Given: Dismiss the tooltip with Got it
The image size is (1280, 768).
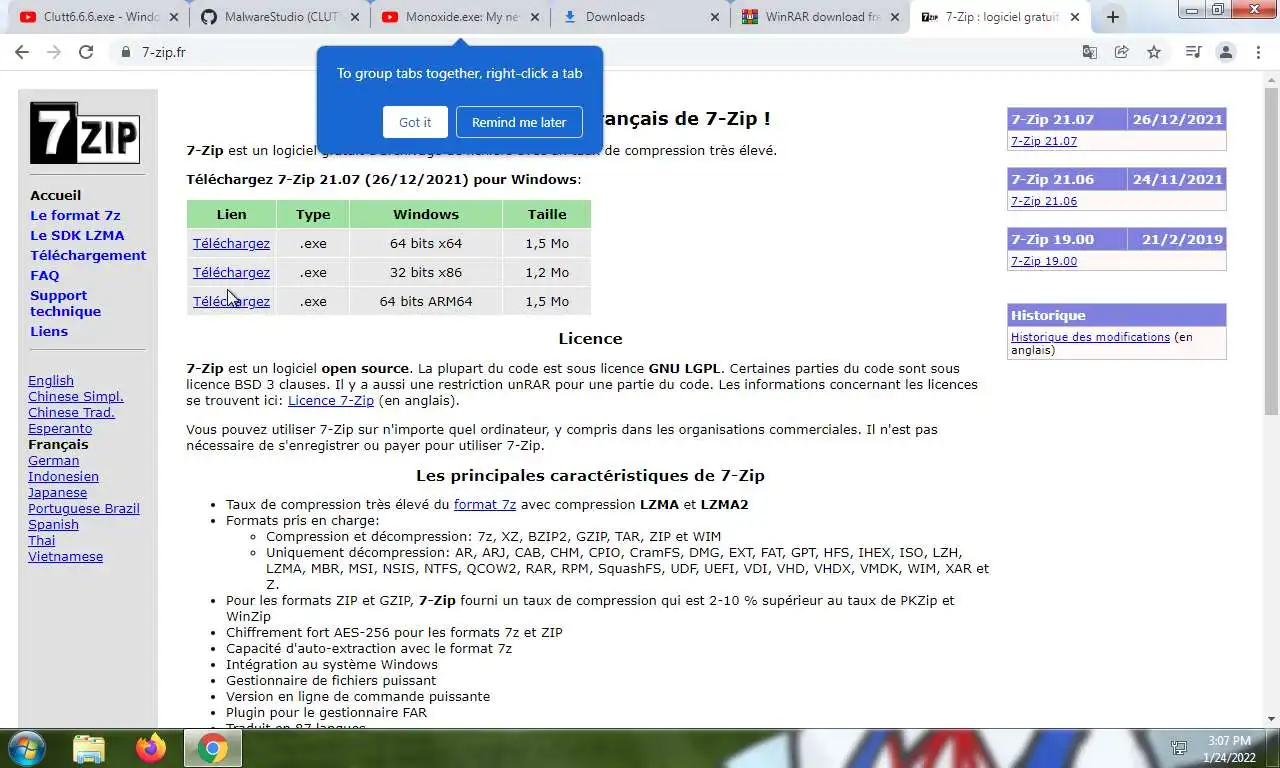Looking at the screenshot, I should coord(415,122).
